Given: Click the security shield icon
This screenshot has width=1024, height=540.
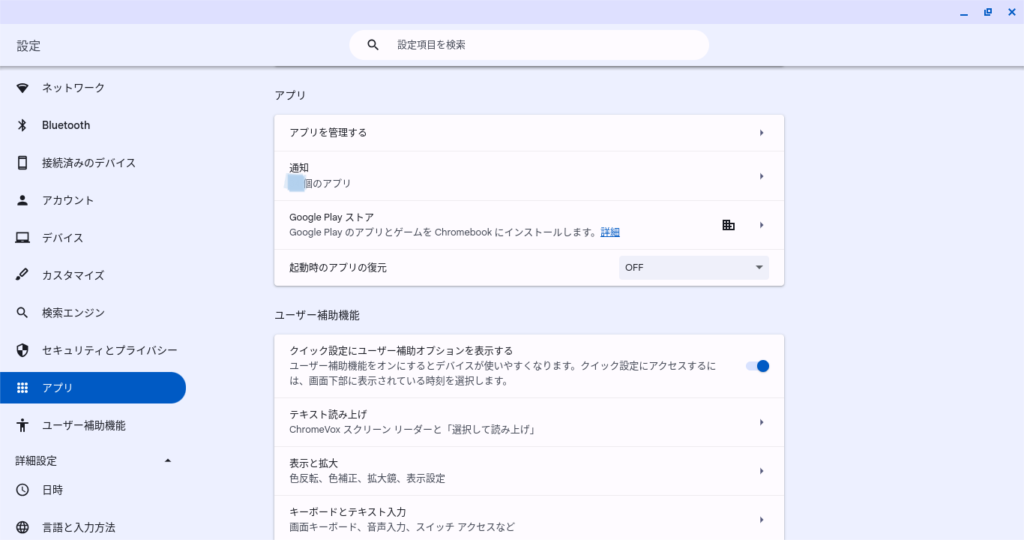Looking at the screenshot, I should [23, 350].
